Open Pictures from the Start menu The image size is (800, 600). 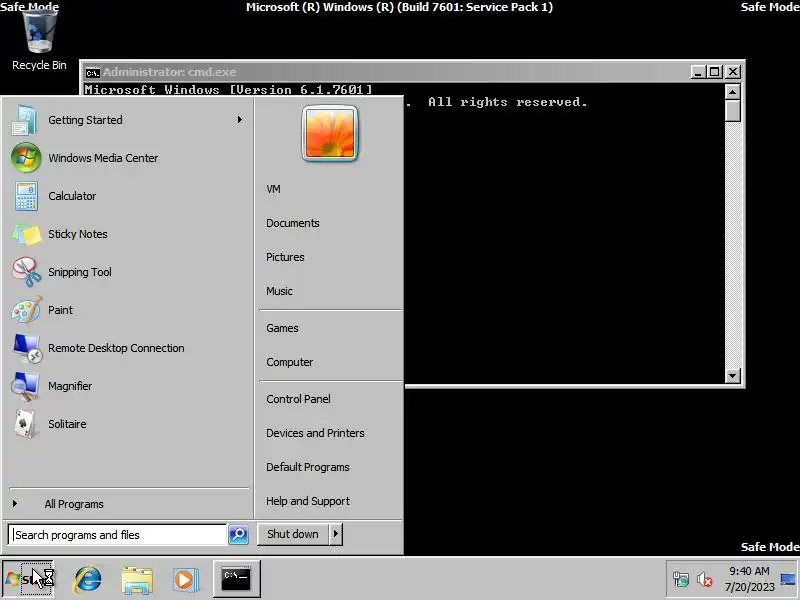click(285, 257)
